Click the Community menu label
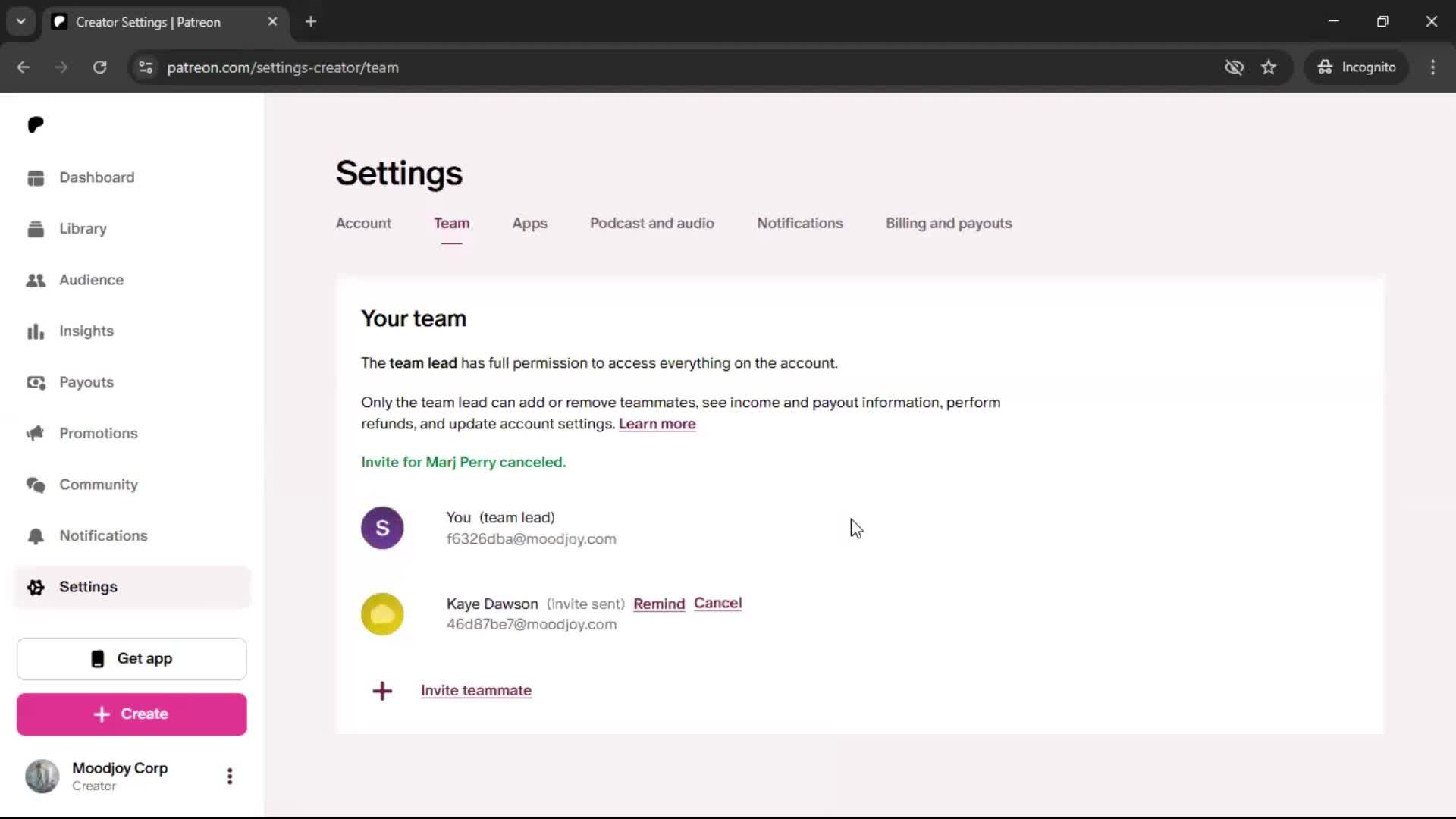1456x819 pixels. (99, 485)
